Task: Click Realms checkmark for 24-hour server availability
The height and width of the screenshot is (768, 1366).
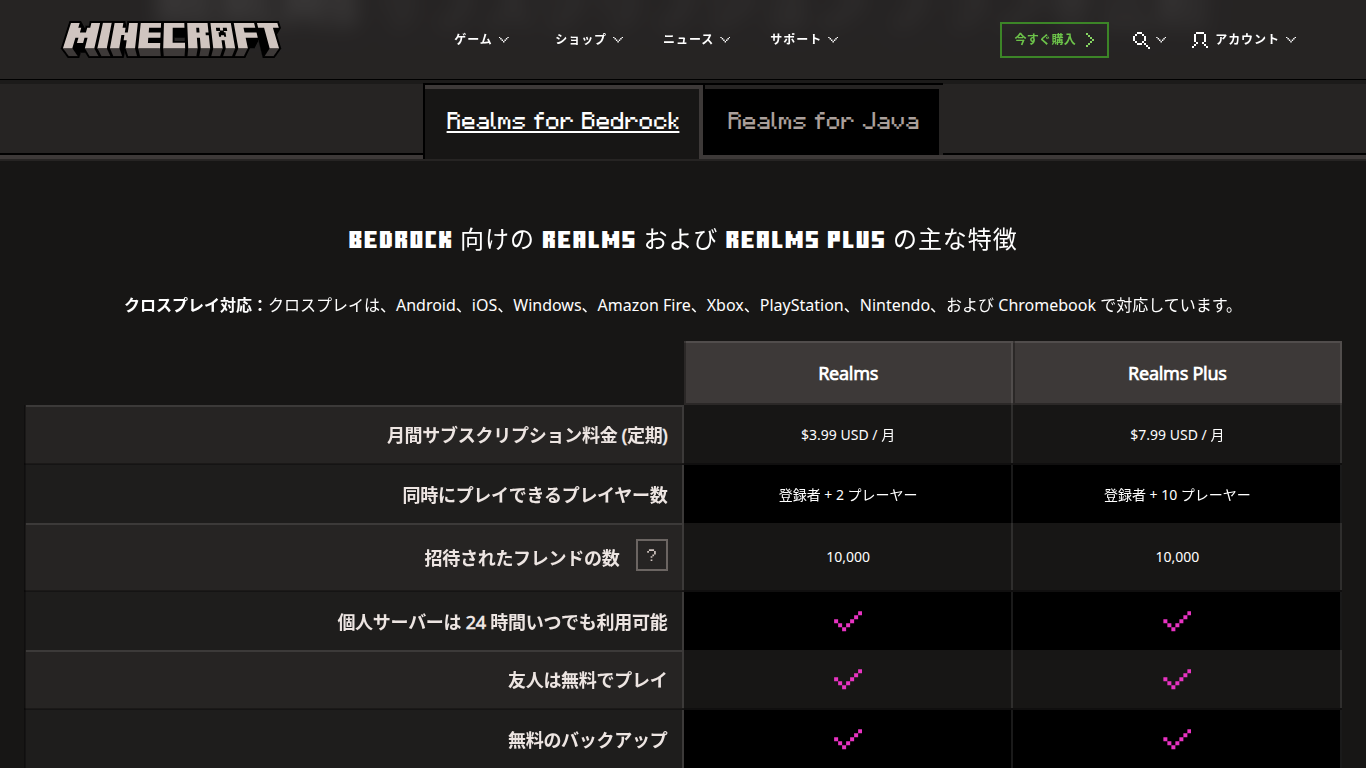Action: pyautogui.click(x=847, y=622)
